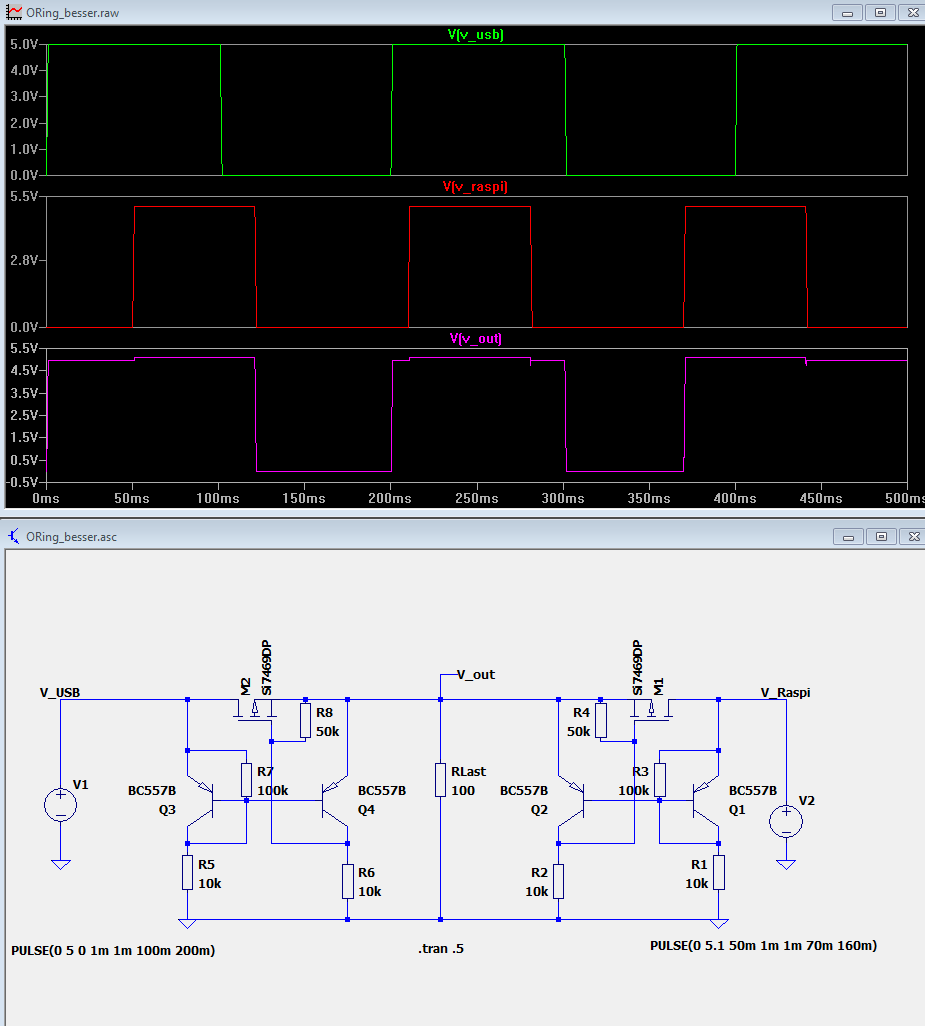Click the 4.5V axis label of V(v_out) pane
925x1026 pixels.
click(24, 370)
